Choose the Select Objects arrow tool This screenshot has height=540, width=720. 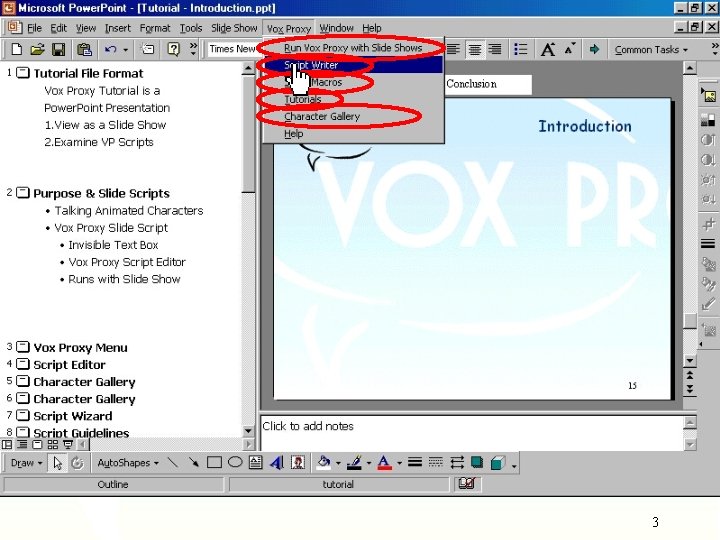coord(57,463)
